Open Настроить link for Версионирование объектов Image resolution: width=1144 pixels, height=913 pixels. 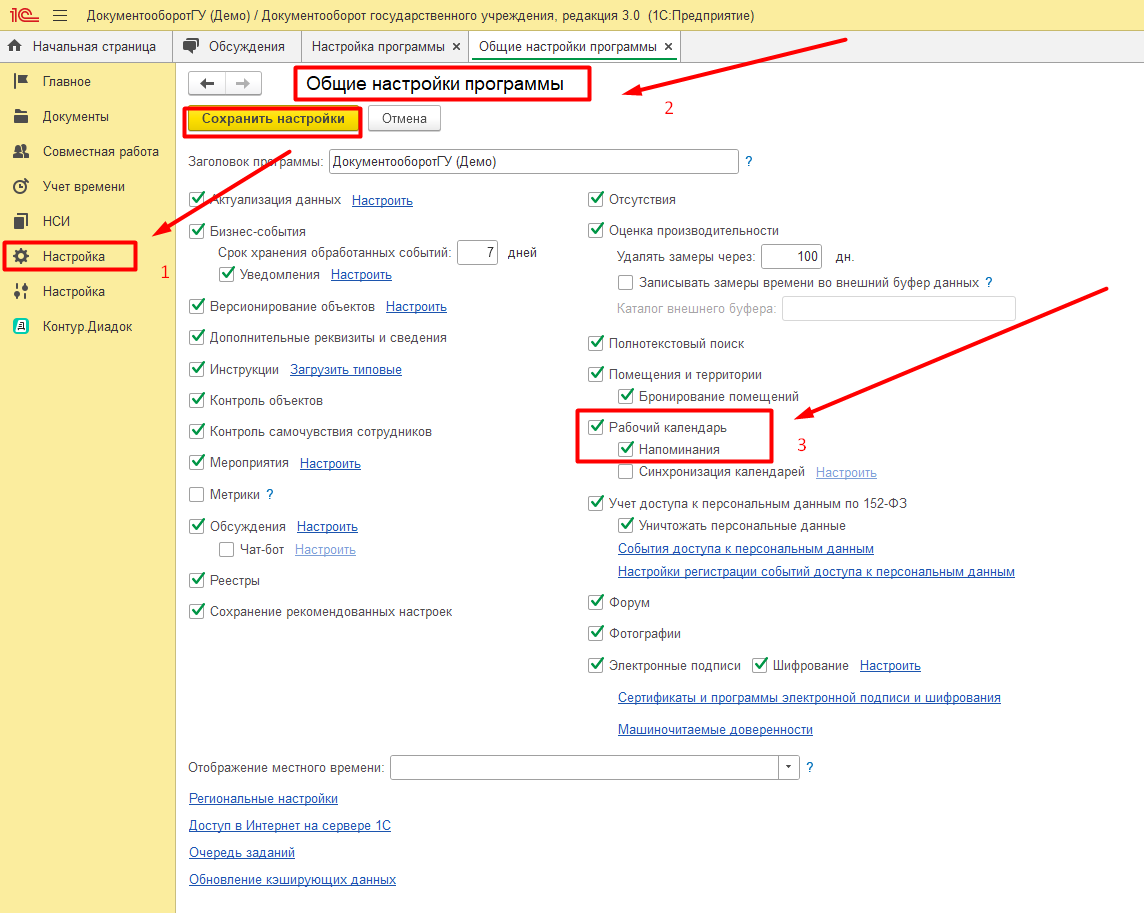click(416, 307)
